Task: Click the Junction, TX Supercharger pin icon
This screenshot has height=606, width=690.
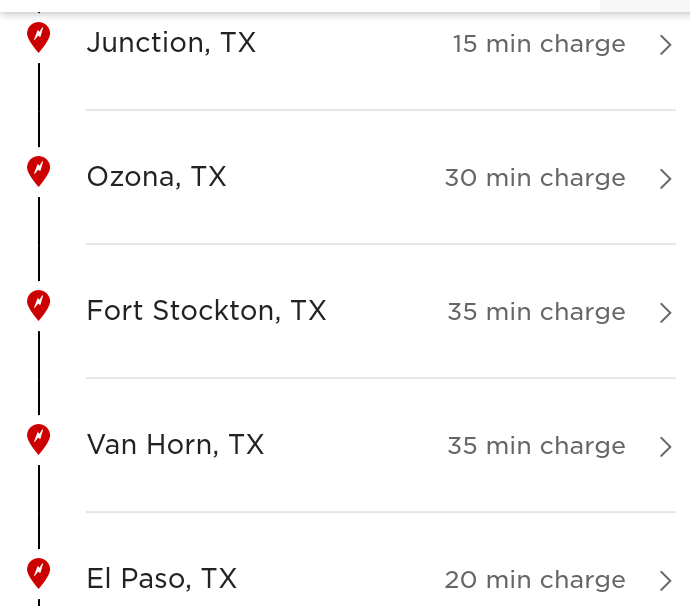Action: tap(38, 37)
